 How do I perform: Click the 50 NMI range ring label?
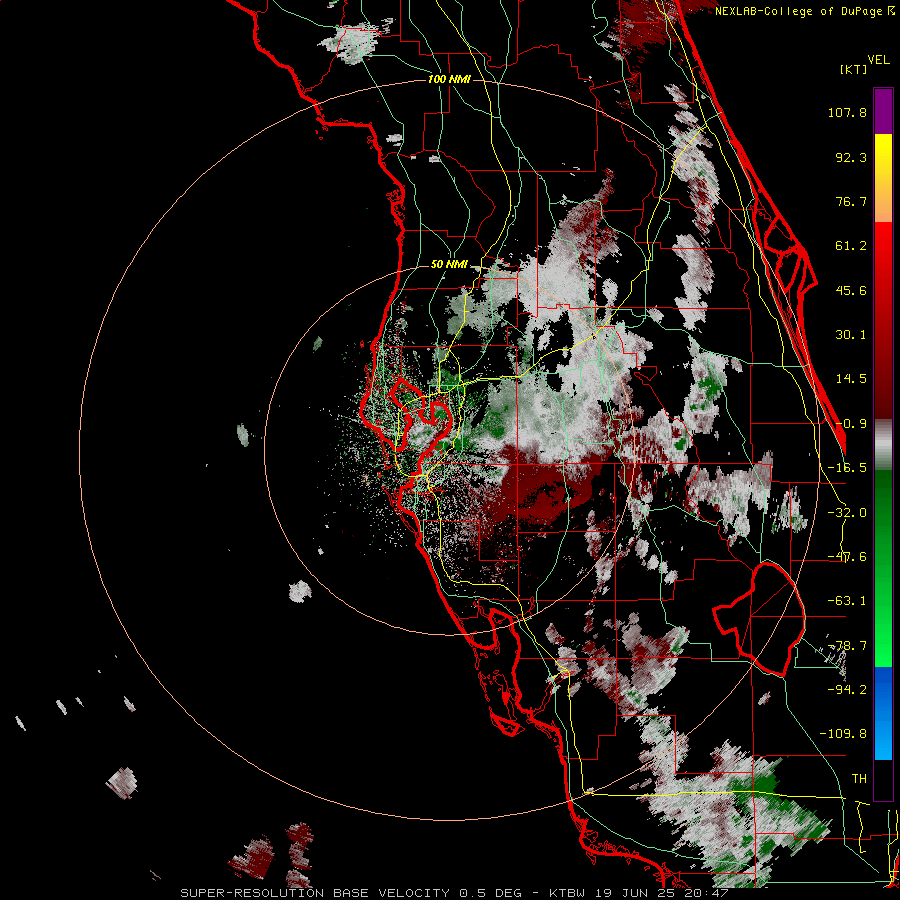449,265
